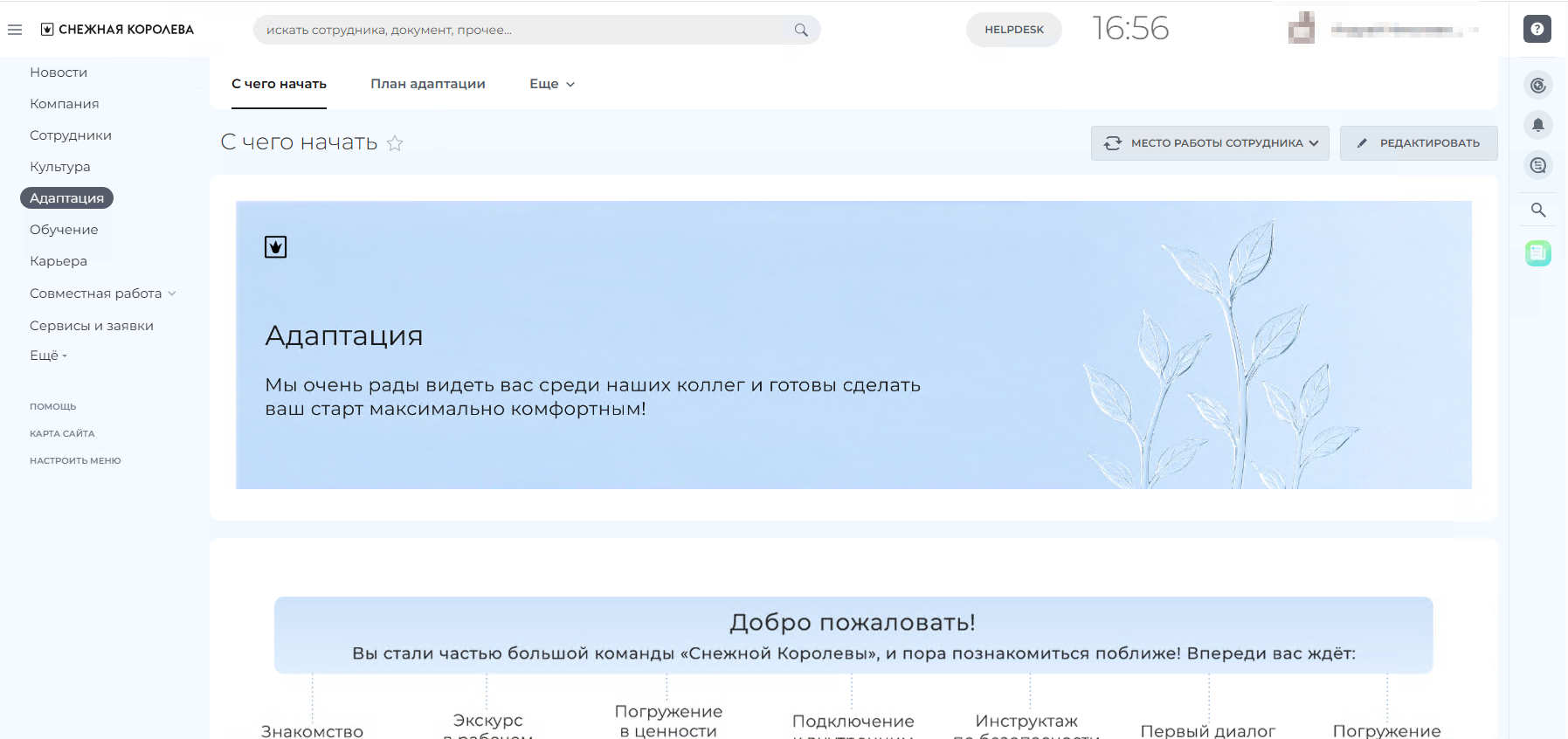Viewport: 1568px width, 739px height.
Task: Expand the Ещё item in the left menu
Action: point(48,356)
